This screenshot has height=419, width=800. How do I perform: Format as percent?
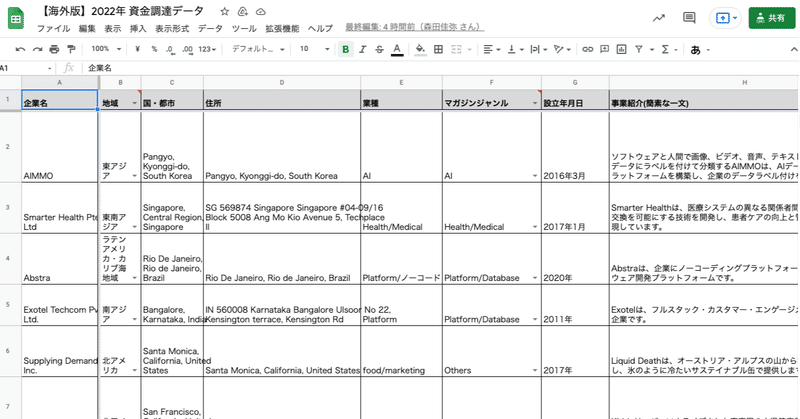click(154, 50)
